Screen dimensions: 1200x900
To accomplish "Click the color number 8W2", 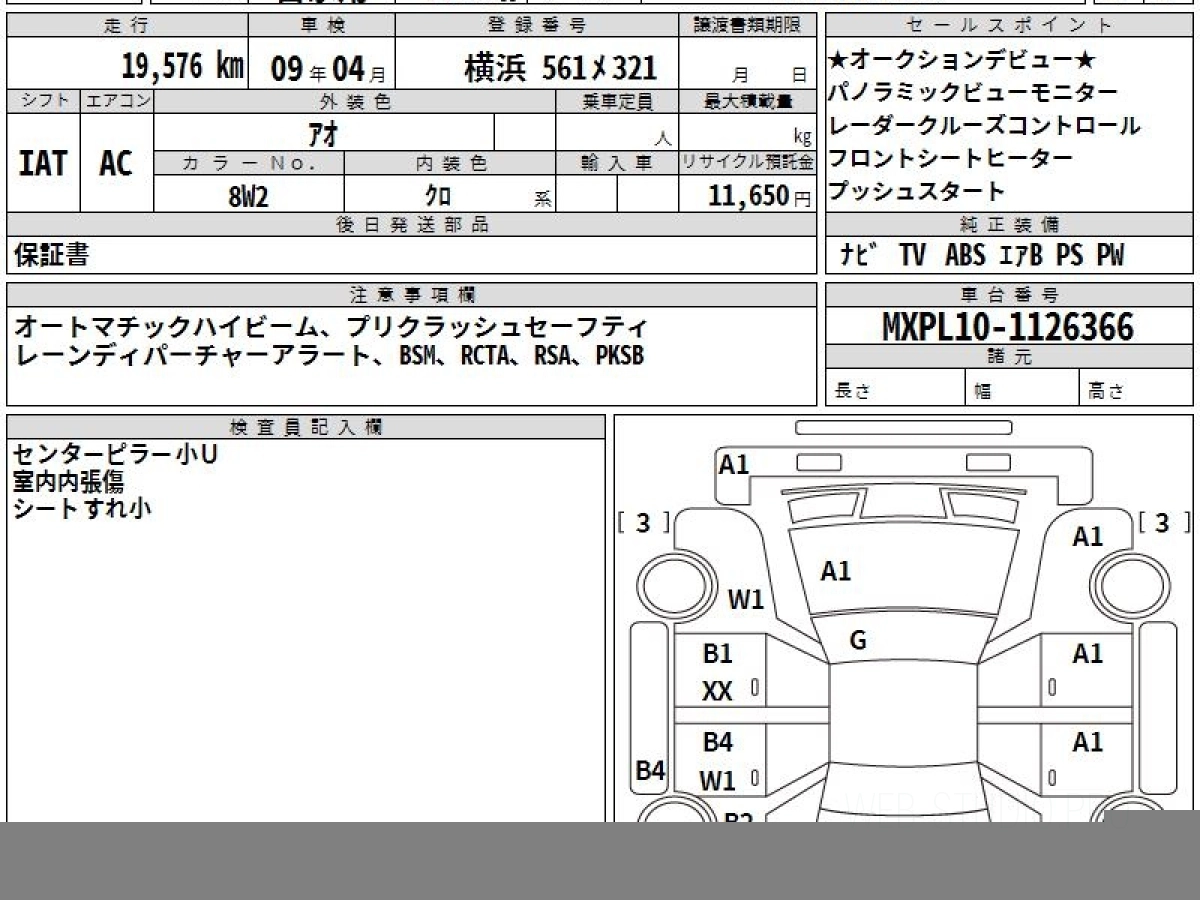I will pyautogui.click(x=248, y=197).
